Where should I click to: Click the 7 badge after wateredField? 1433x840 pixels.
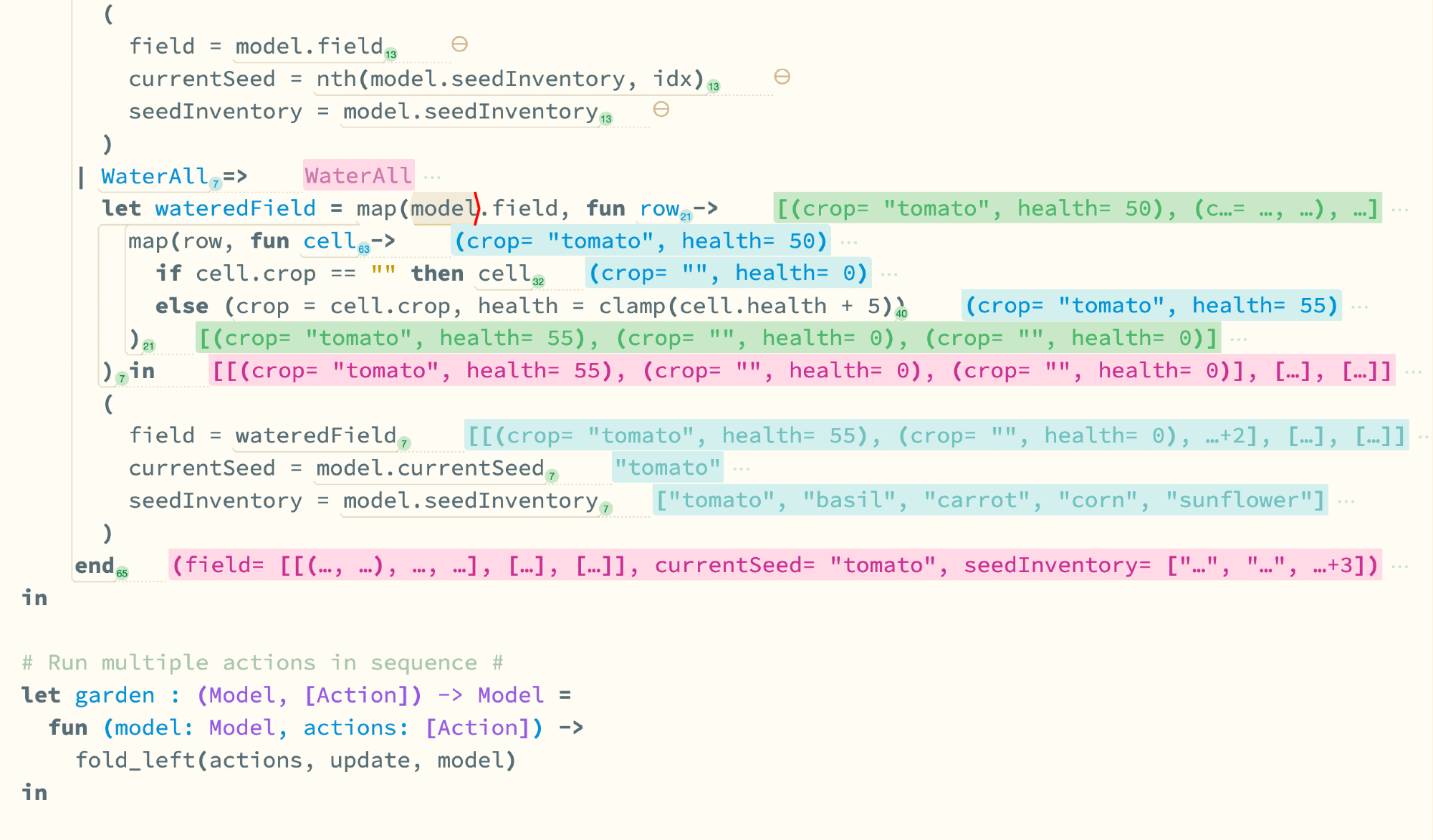[404, 443]
